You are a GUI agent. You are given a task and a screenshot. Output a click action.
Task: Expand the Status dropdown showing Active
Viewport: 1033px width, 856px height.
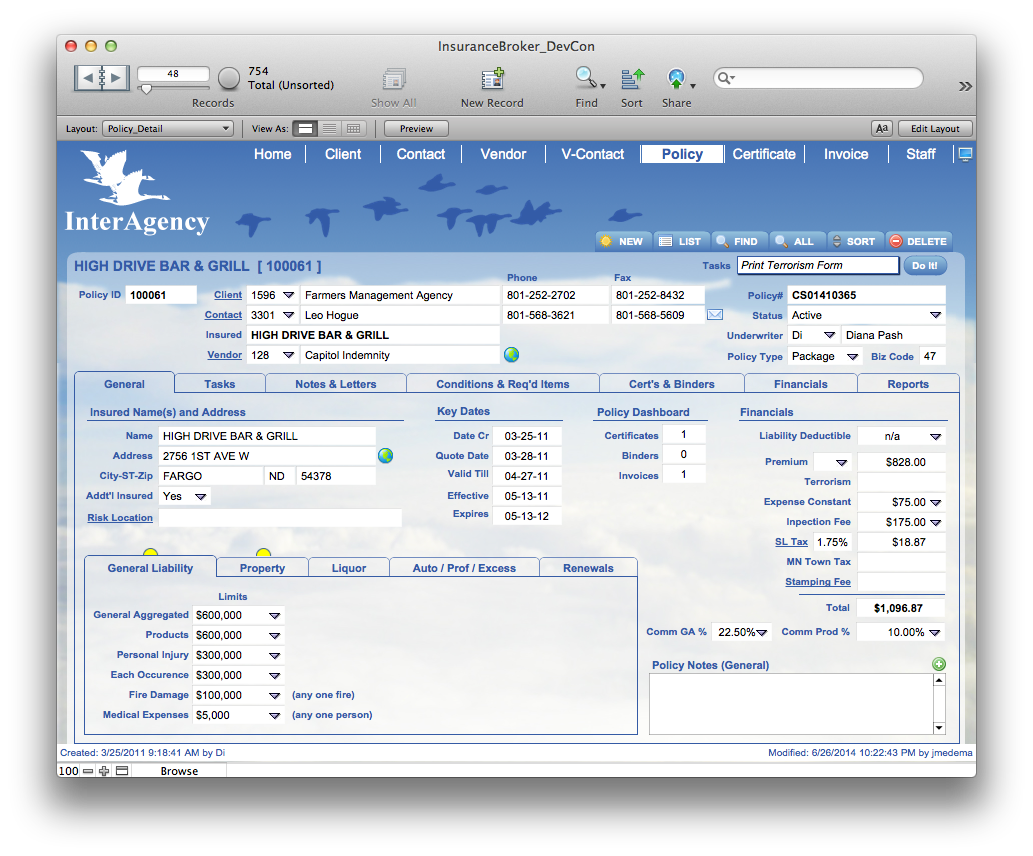pos(935,316)
